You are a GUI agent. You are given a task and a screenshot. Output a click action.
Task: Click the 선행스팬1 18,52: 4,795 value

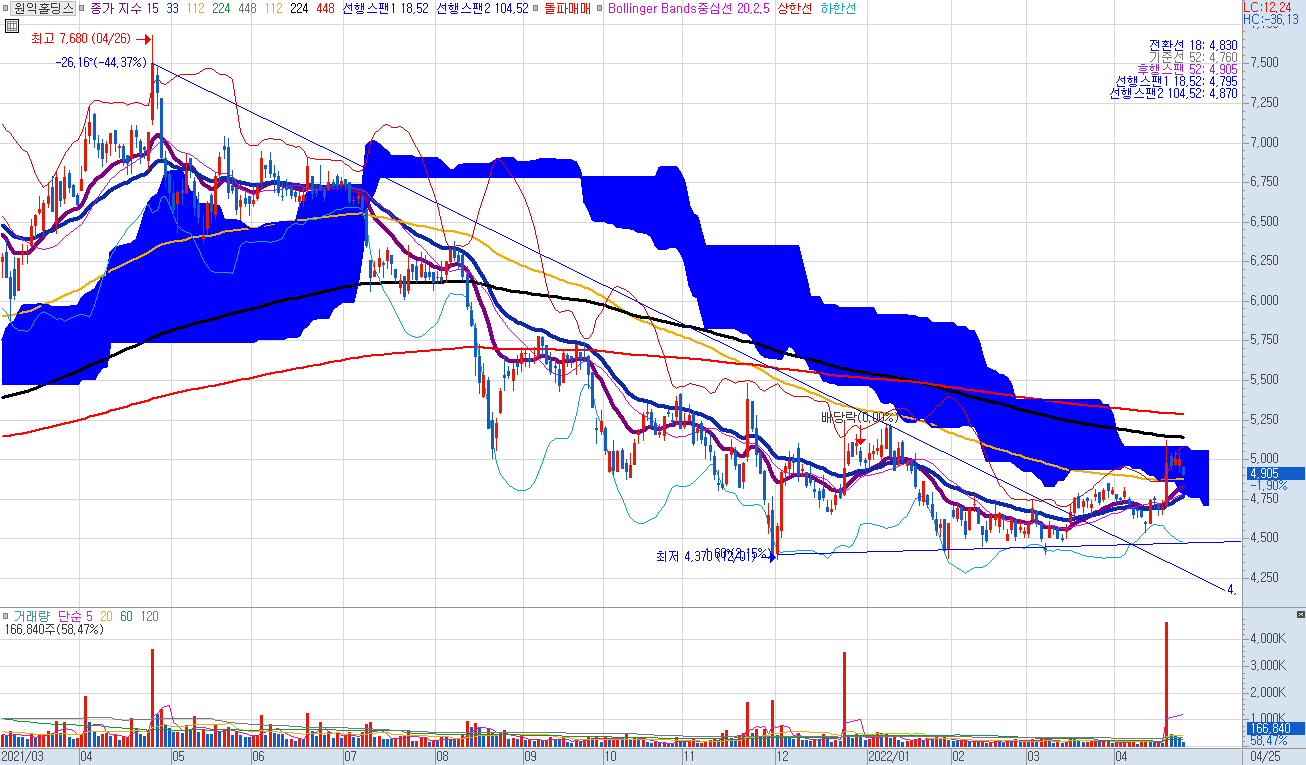point(1177,81)
